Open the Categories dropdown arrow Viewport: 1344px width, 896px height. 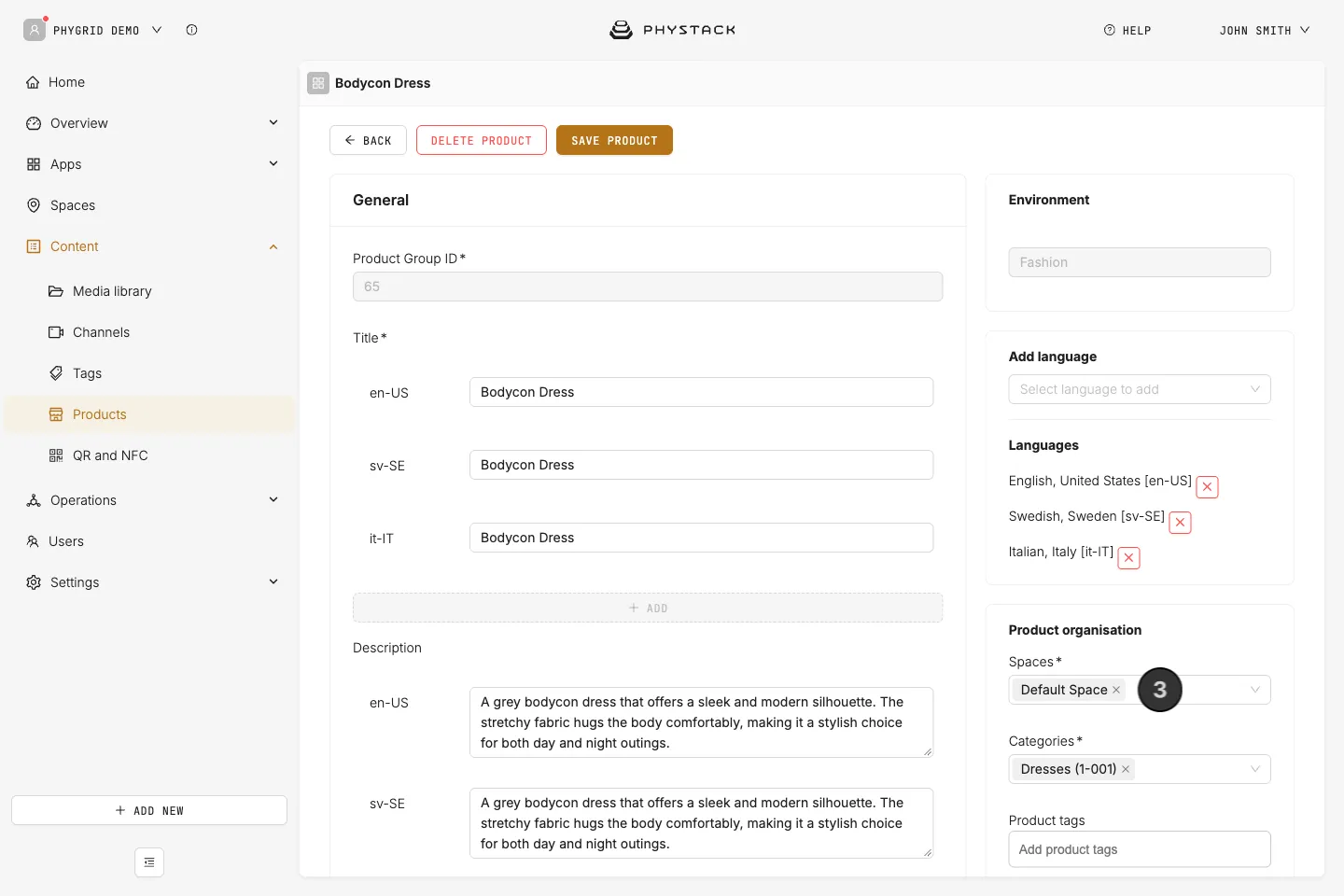pyautogui.click(x=1255, y=769)
